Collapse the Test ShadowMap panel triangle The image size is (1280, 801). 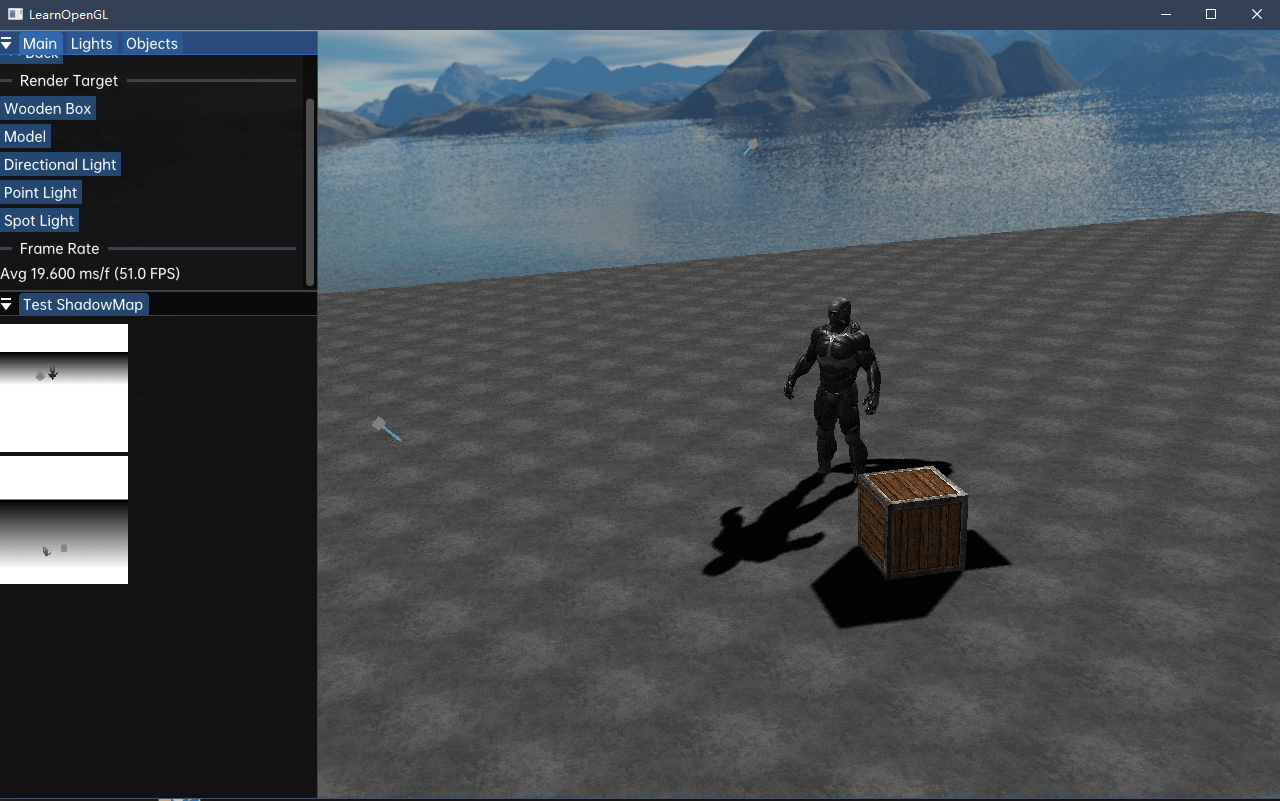(x=7, y=304)
